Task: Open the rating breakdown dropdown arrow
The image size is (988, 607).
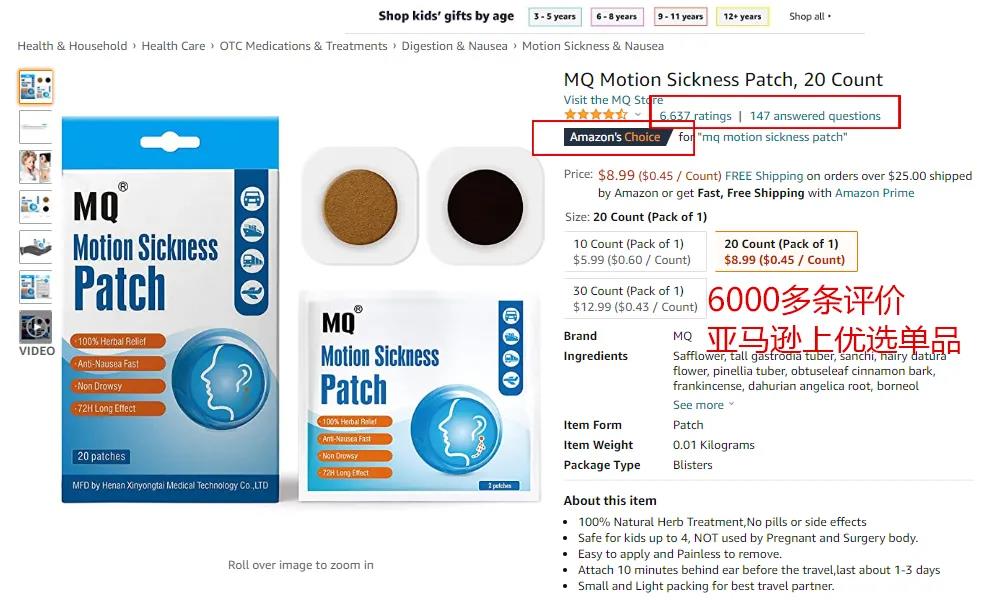Action: 638,115
